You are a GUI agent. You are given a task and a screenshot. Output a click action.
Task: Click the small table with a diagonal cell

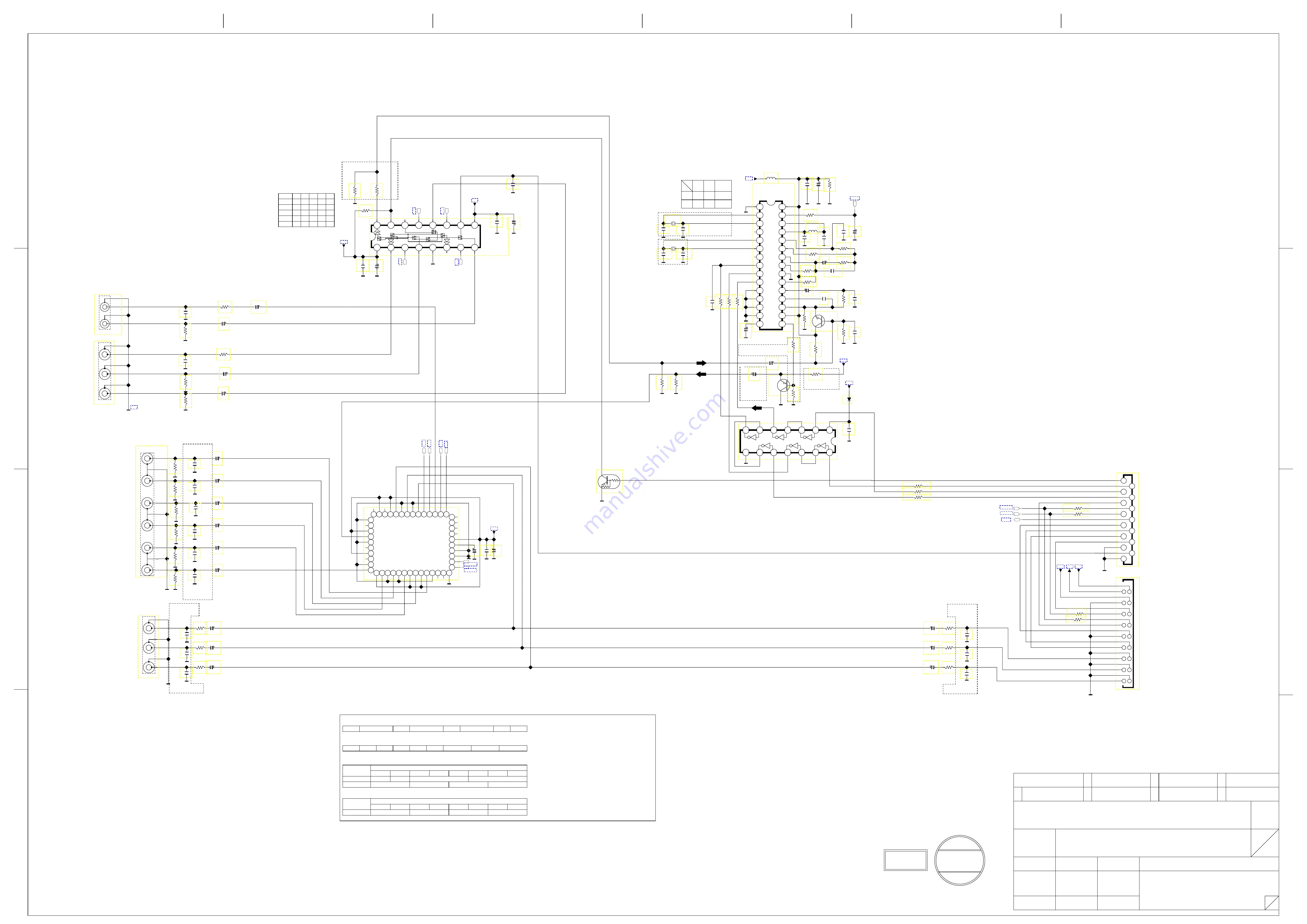(x=706, y=194)
